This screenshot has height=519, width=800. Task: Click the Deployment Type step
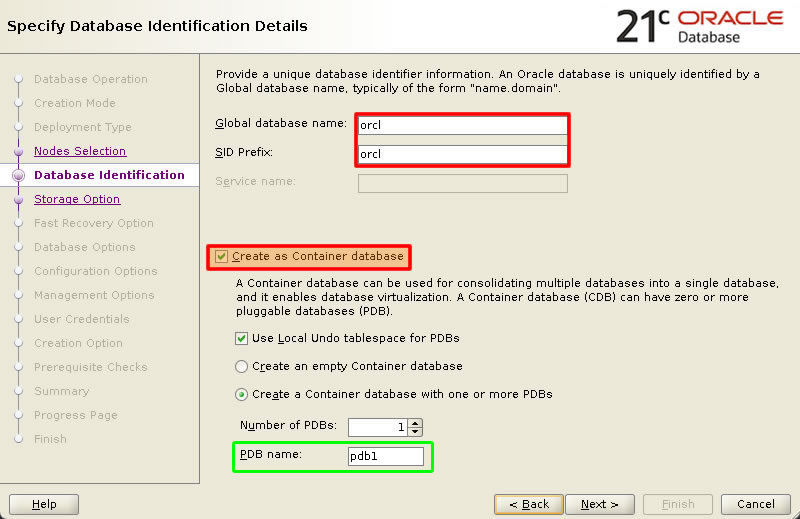83,127
